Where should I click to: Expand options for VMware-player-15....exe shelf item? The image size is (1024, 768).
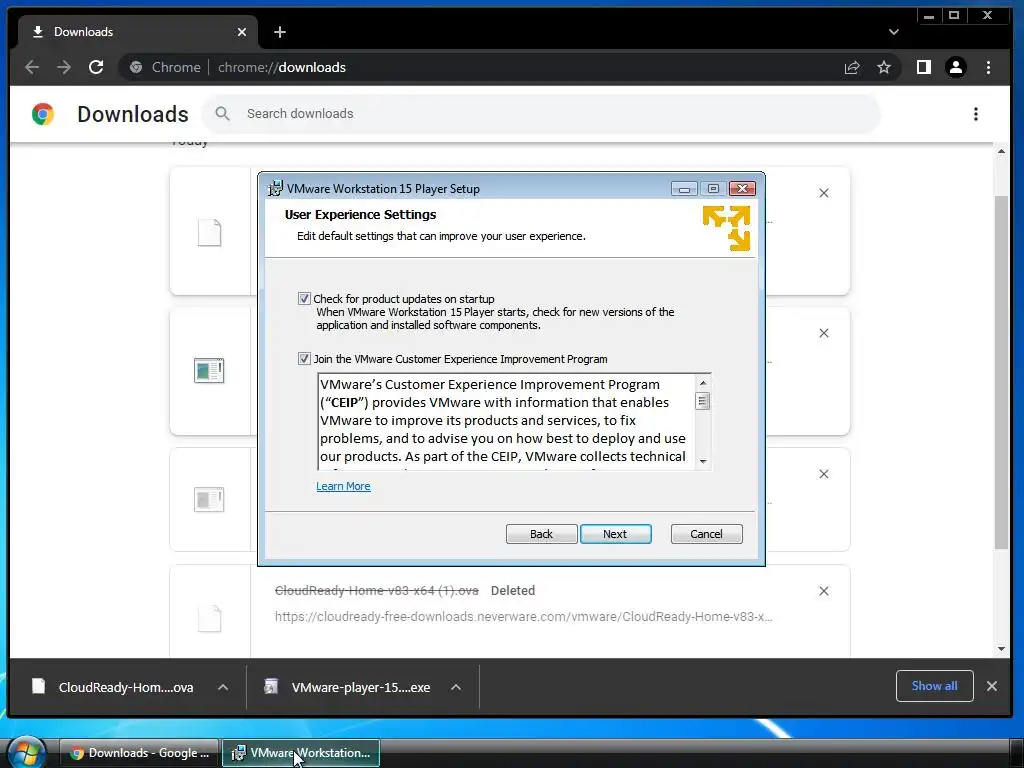[x=456, y=687]
